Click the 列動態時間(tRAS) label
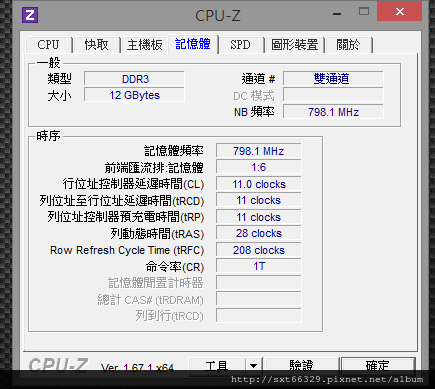Viewport: 435px width, 389px height. tap(157, 234)
